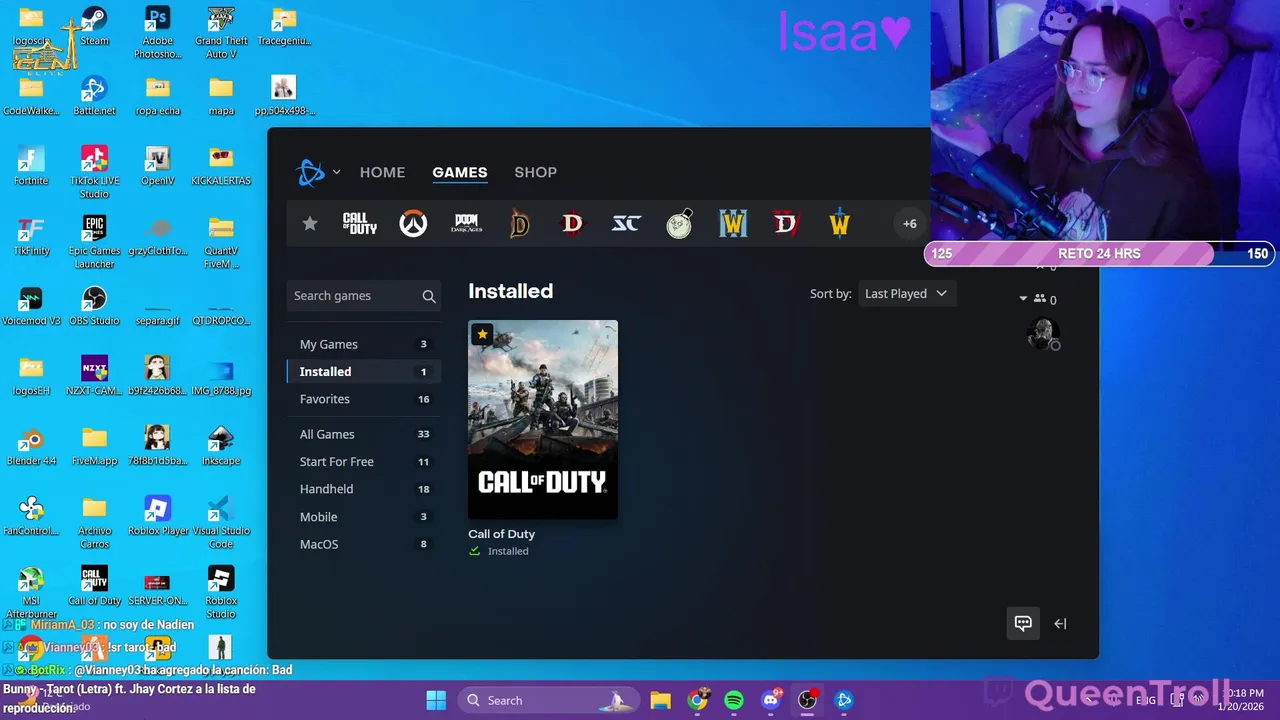Screen dimensions: 1280x720
Task: Open the round bomb-shaped game icon
Action: pyautogui.click(x=679, y=224)
